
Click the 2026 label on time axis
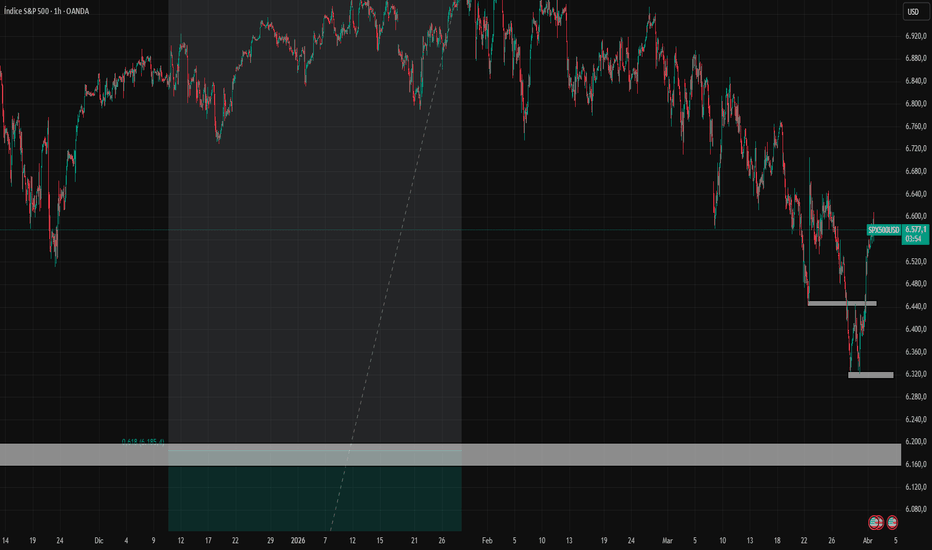point(299,539)
